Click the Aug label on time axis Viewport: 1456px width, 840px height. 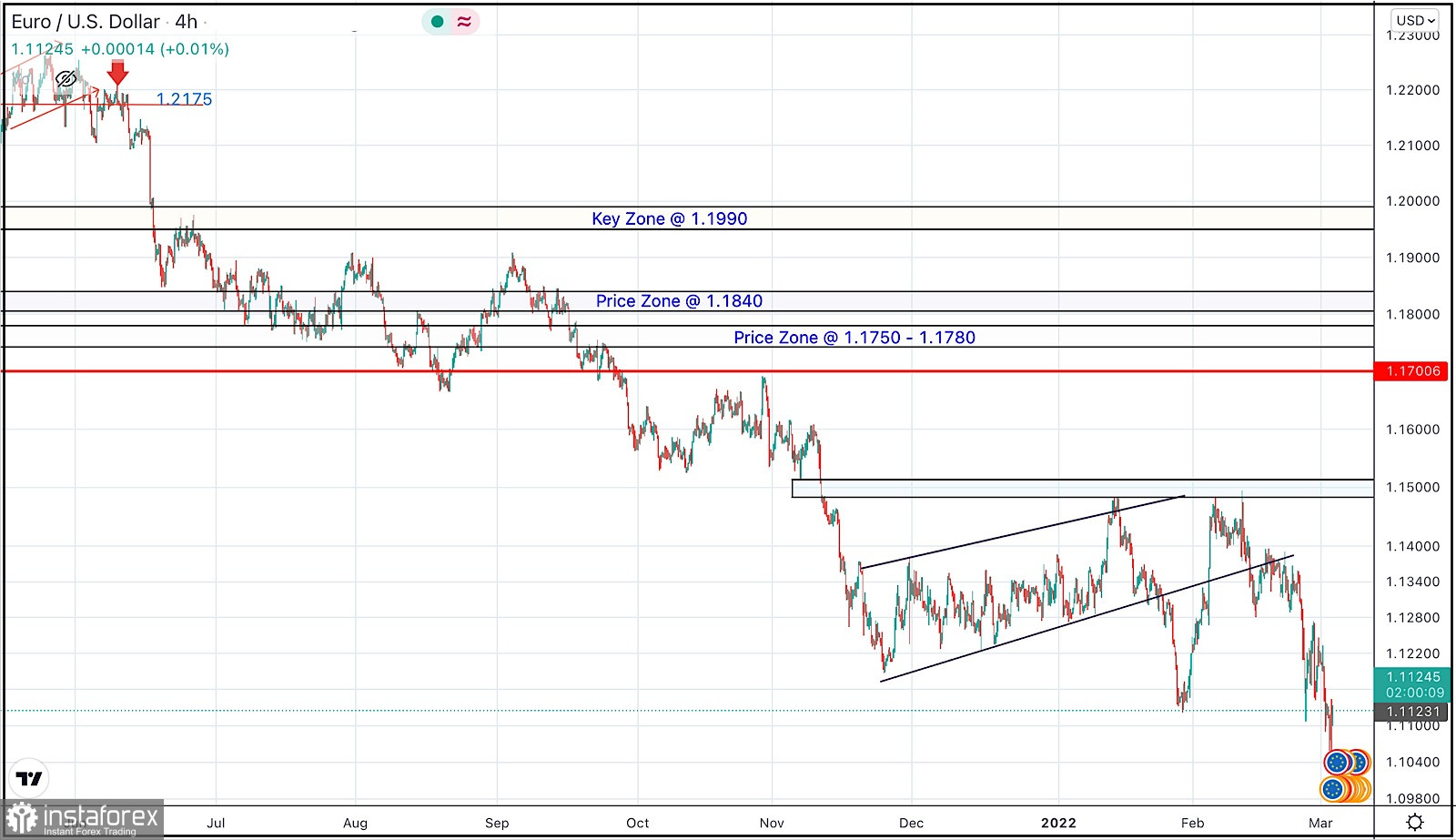pos(356,823)
